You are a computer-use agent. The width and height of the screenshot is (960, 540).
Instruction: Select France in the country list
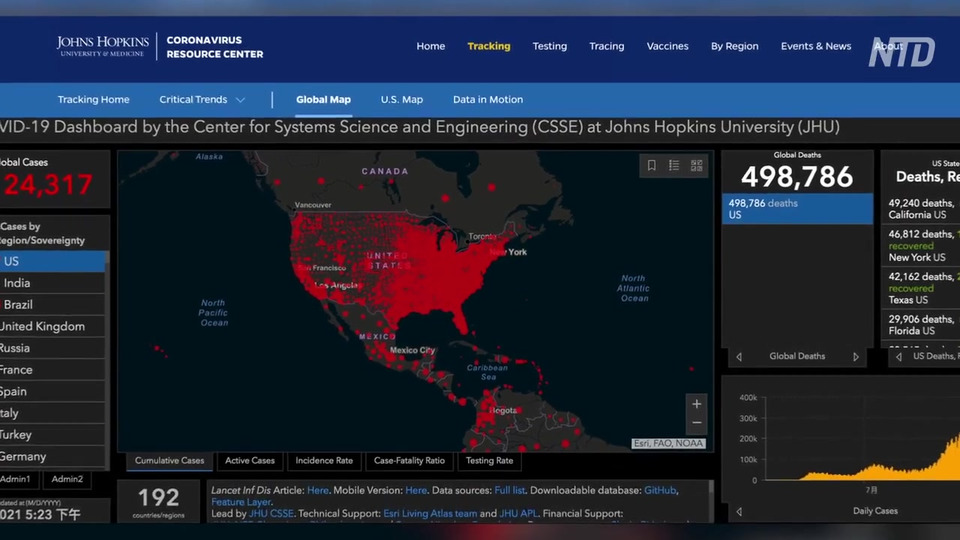53,370
